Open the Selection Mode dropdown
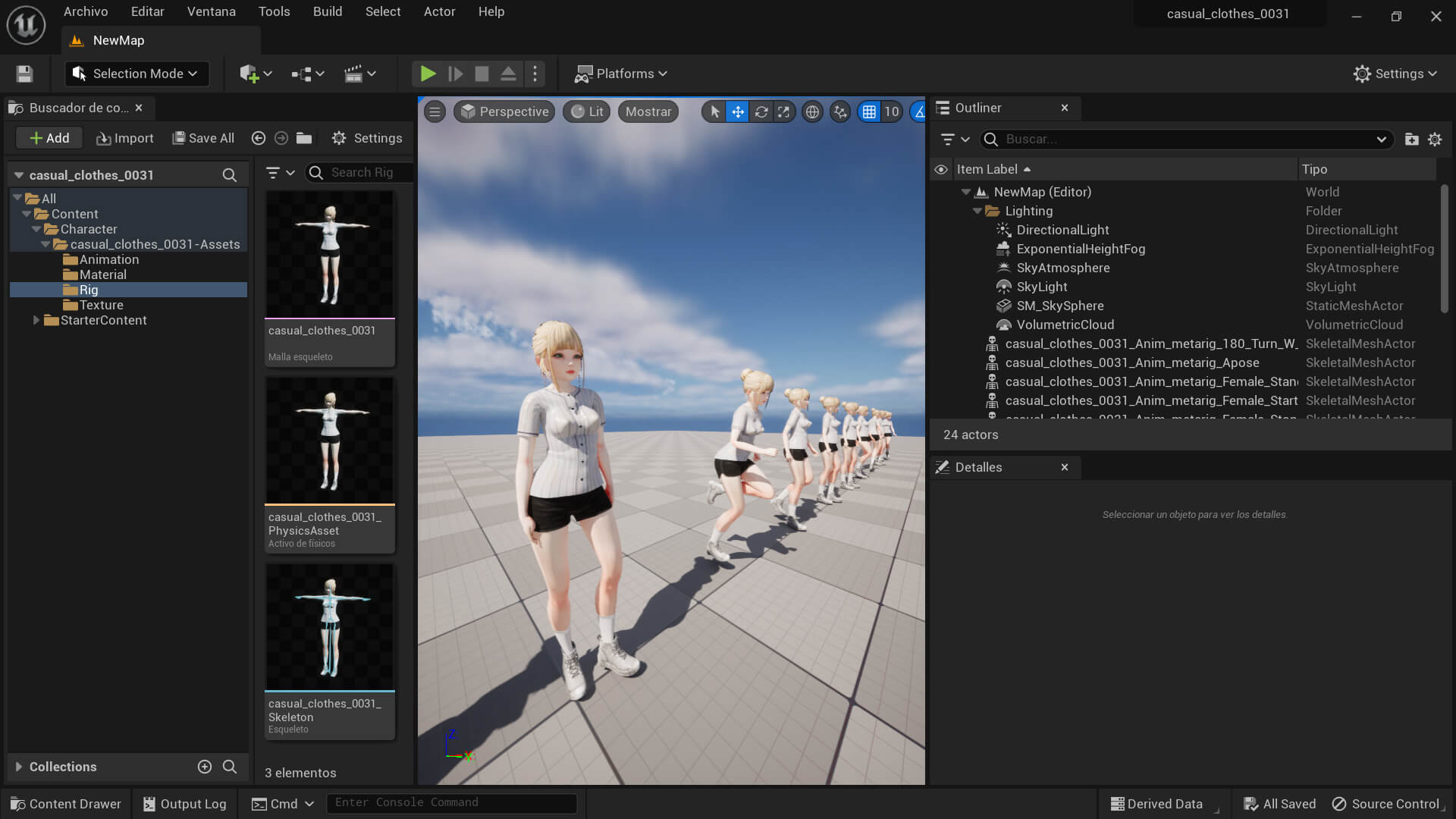Viewport: 1456px width, 819px height. pos(137,74)
